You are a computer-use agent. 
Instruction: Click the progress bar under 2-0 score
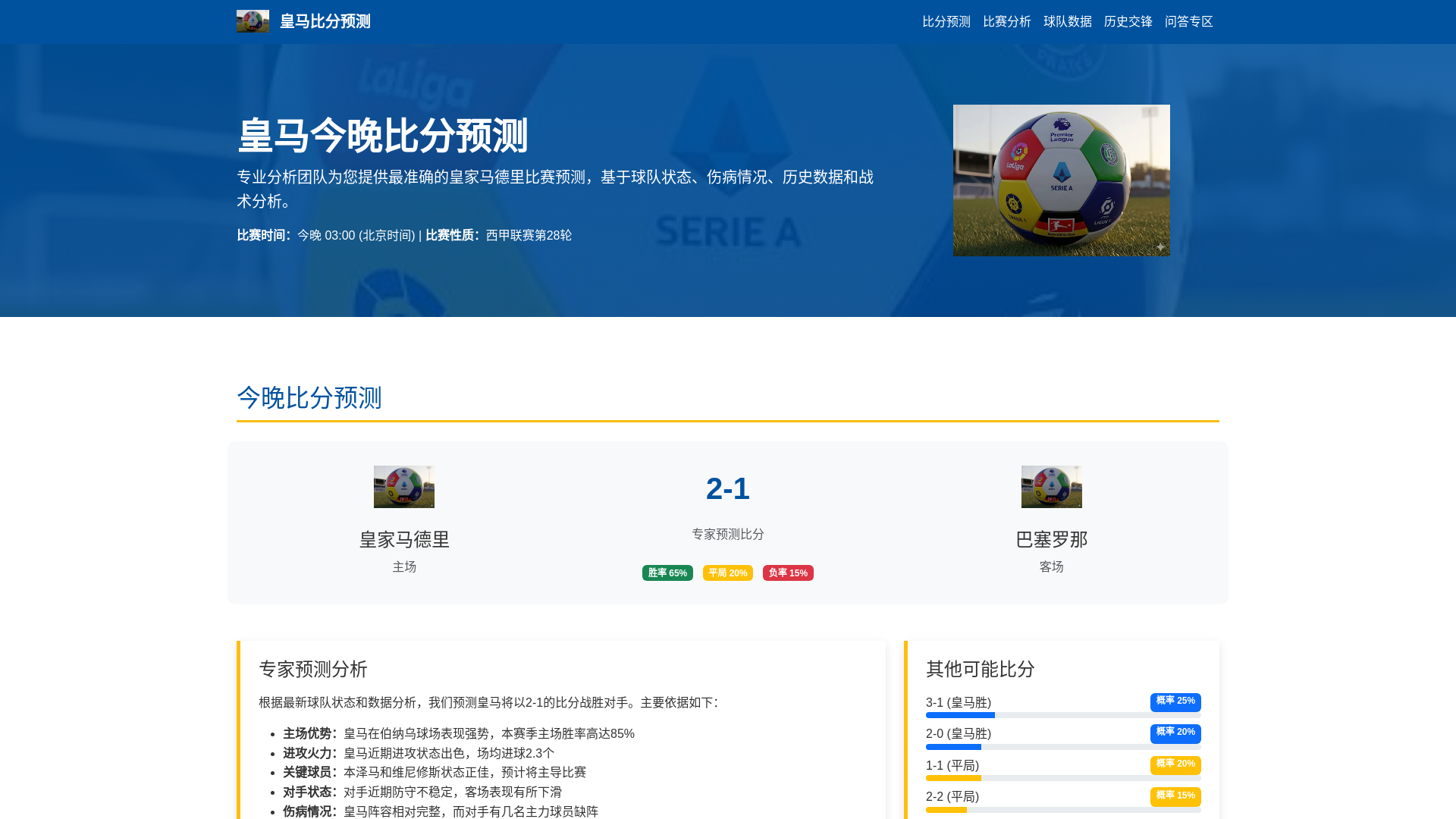1063,747
